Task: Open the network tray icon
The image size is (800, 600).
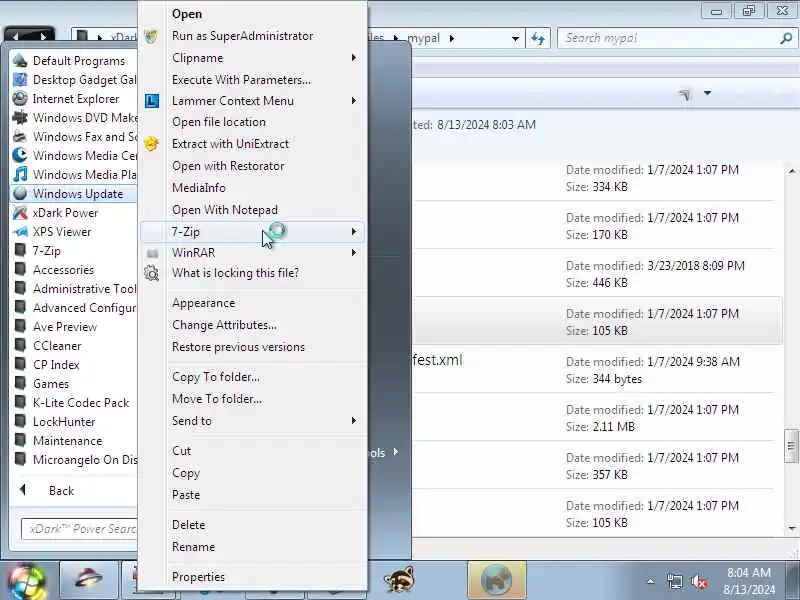Action: point(674,582)
